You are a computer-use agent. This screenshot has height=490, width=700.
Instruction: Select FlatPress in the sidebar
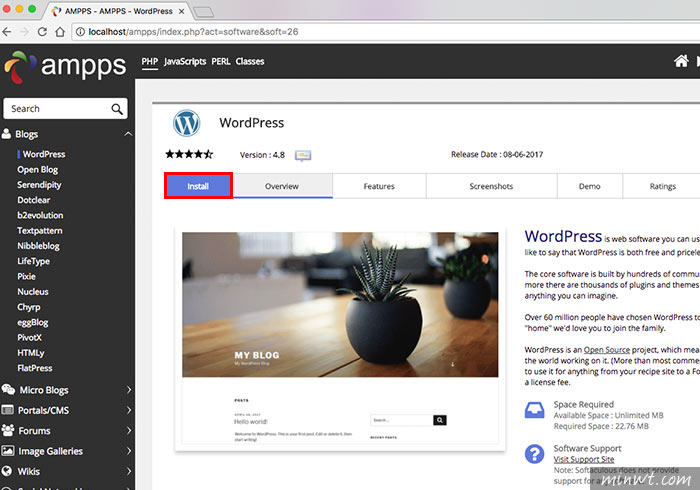pos(35,368)
